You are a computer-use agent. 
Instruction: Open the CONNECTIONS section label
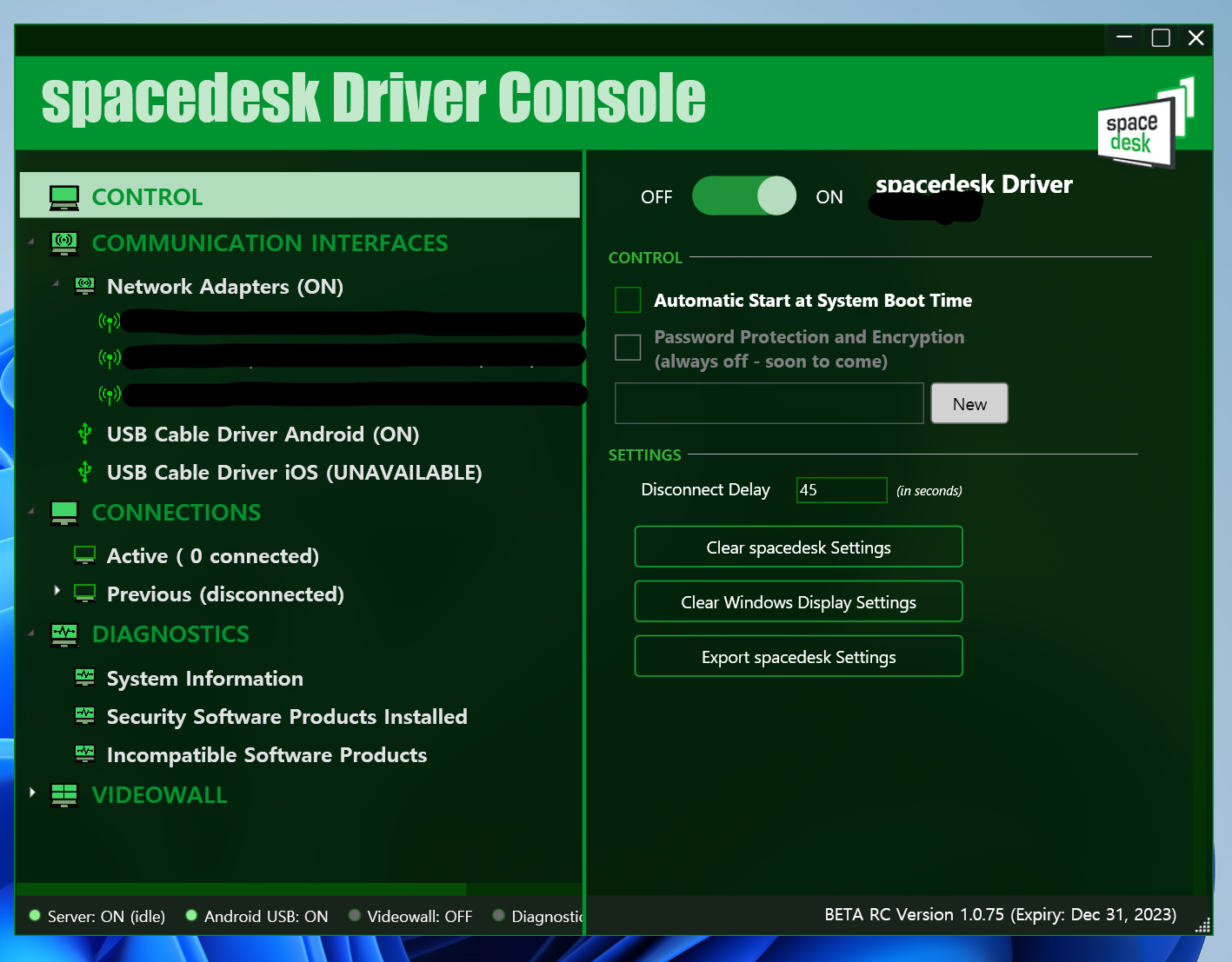coord(176,513)
